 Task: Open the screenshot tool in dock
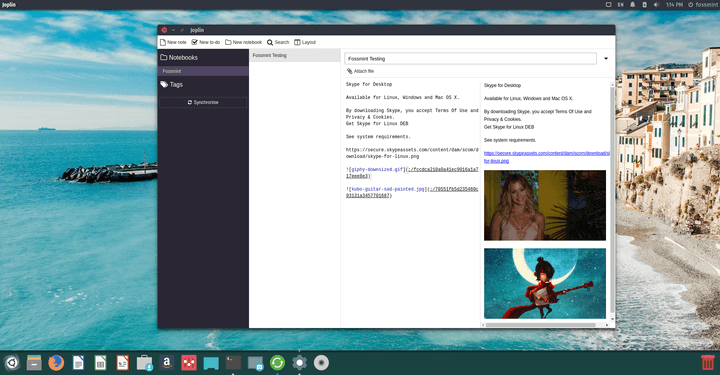pyautogui.click(x=255, y=363)
